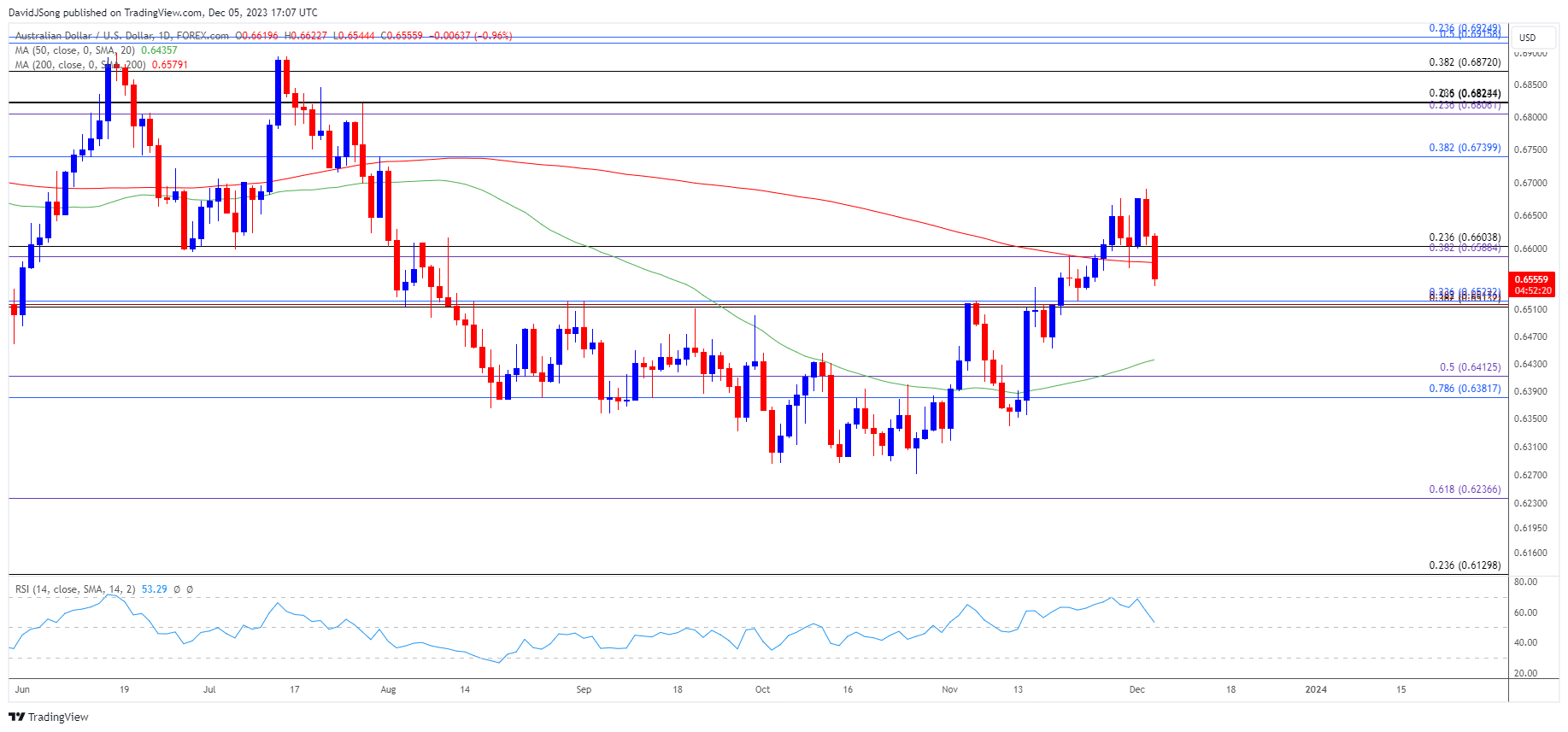
Task: Click the MA 200 value 0.65791
Action: [170, 65]
